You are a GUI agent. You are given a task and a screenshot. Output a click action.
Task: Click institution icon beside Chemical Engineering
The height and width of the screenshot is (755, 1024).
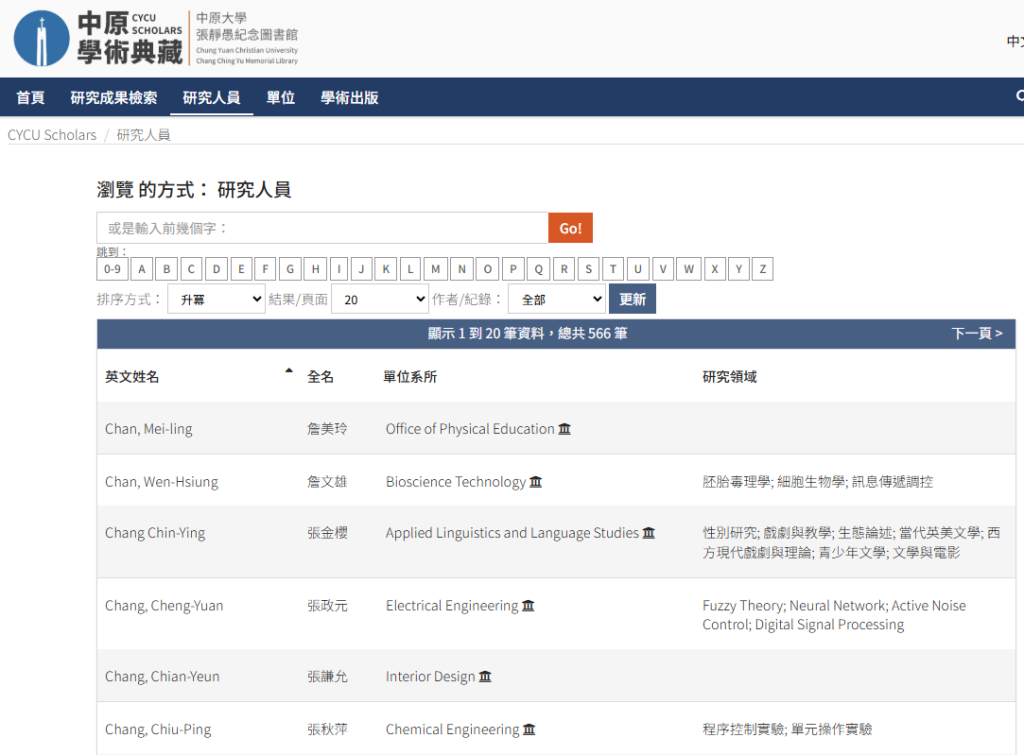click(x=529, y=730)
